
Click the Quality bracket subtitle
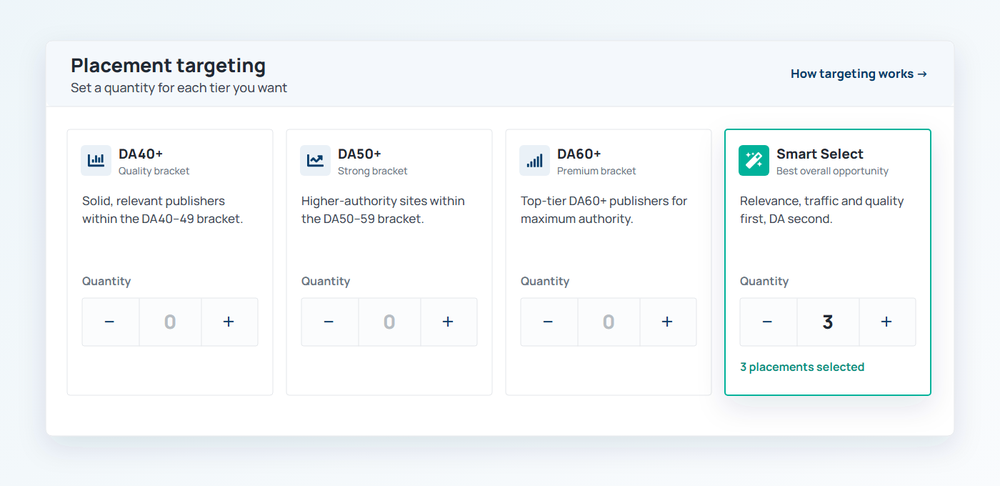[154, 171]
